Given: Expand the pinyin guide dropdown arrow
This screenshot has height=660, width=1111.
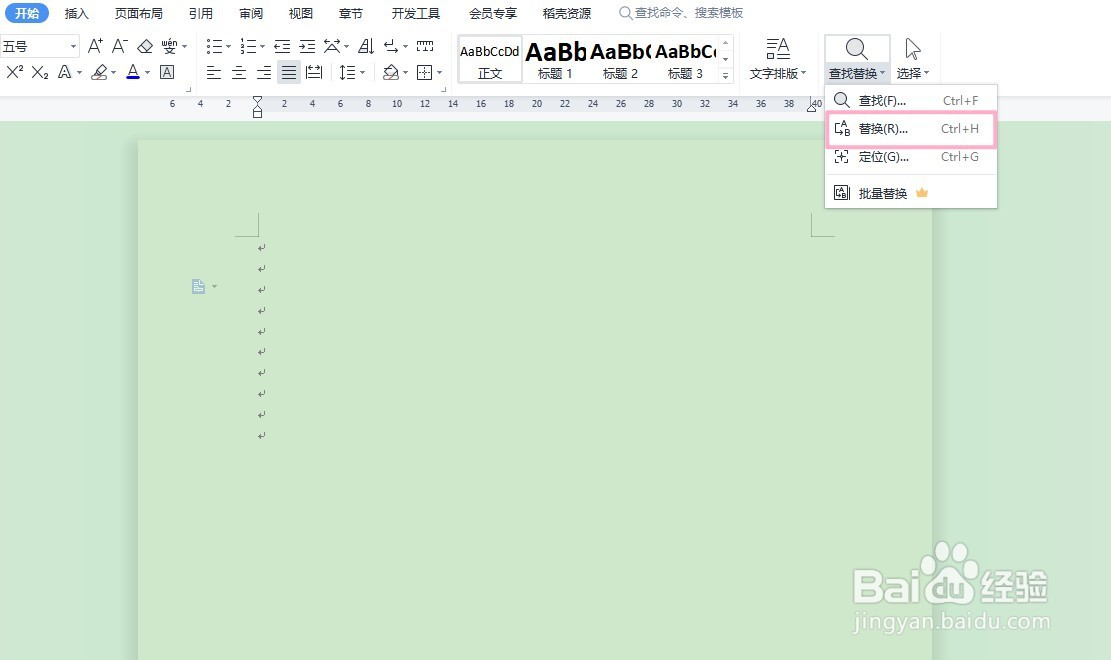Looking at the screenshot, I should coord(185,47).
